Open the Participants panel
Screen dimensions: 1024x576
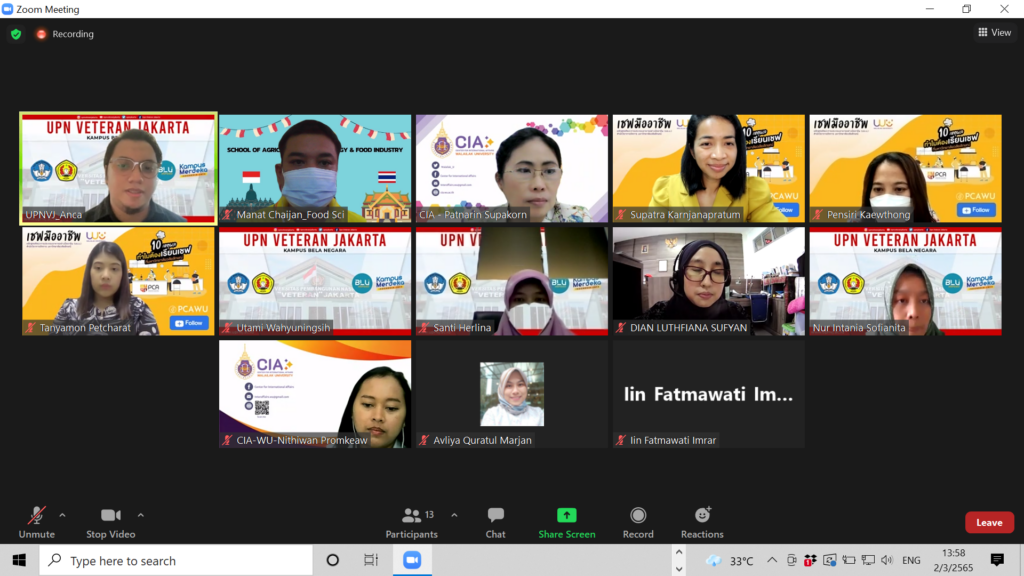coord(412,521)
